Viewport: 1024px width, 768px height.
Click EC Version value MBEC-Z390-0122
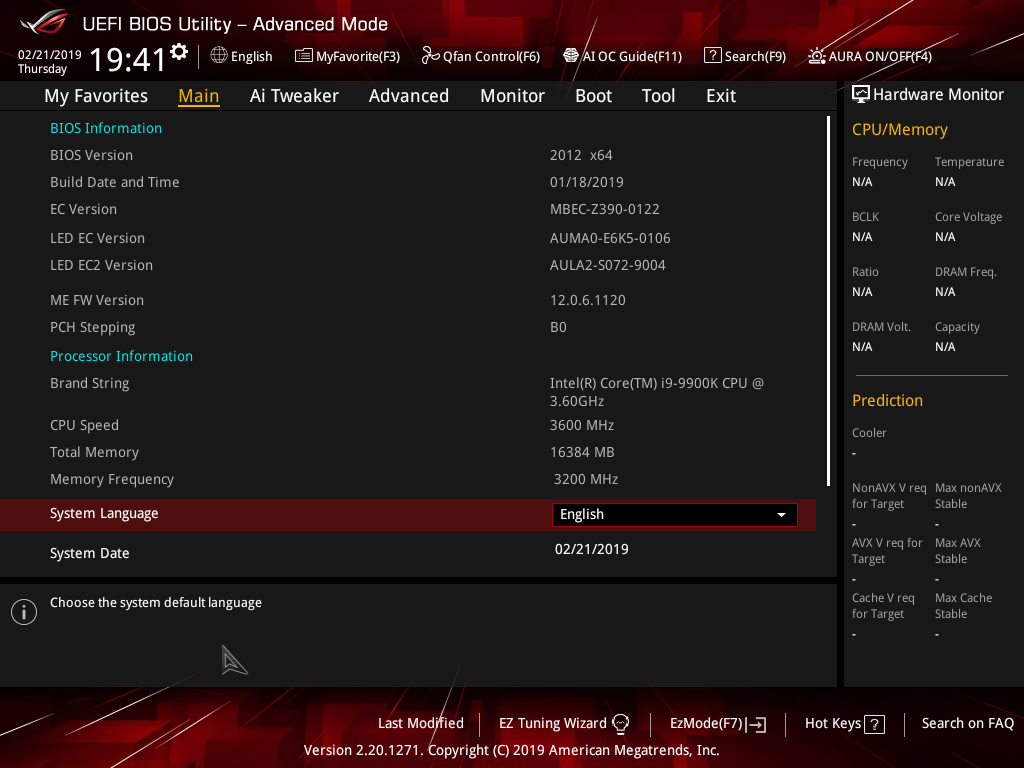coord(605,209)
